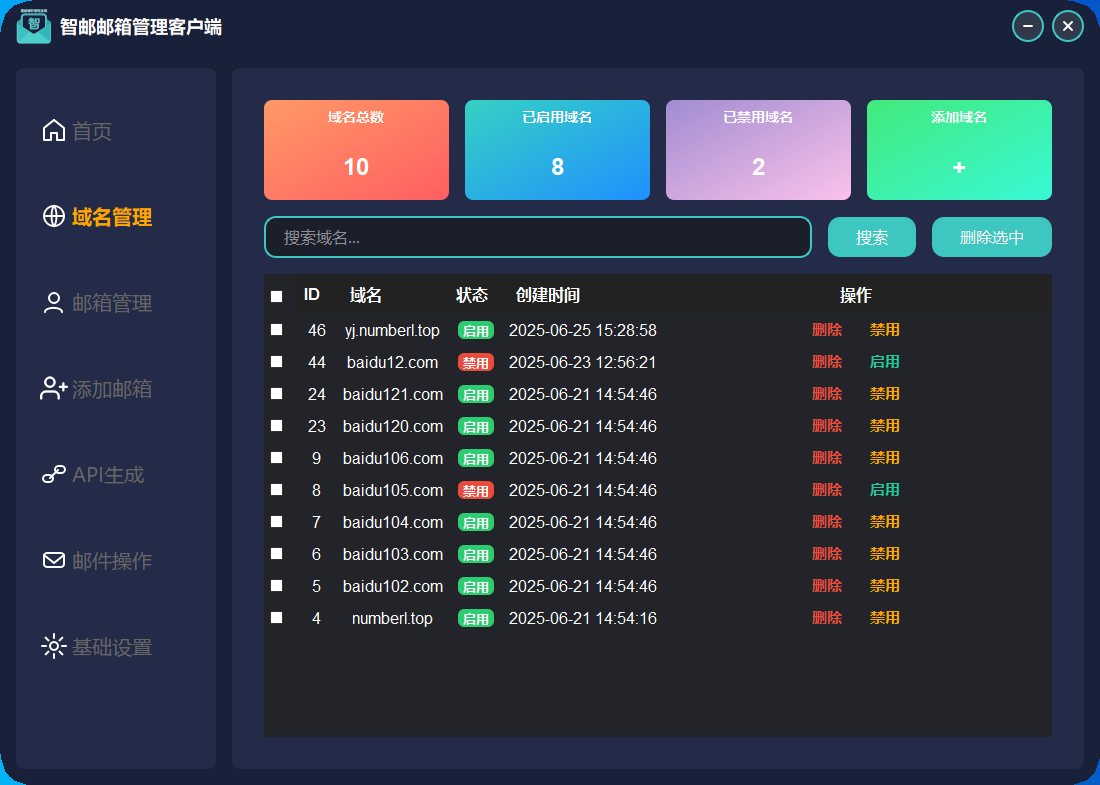Select the checkbox for baidu105.com
The height and width of the screenshot is (785, 1100).
[x=277, y=490]
